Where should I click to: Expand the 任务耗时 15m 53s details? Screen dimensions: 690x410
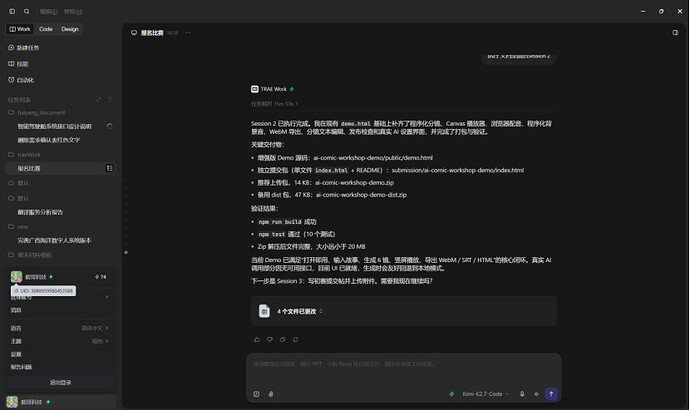click(x=275, y=104)
